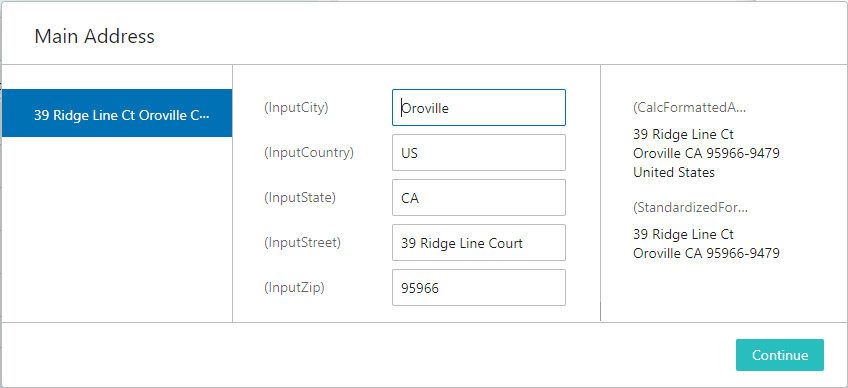Click the city/zip line under CalcFormatted heading

[706, 153]
